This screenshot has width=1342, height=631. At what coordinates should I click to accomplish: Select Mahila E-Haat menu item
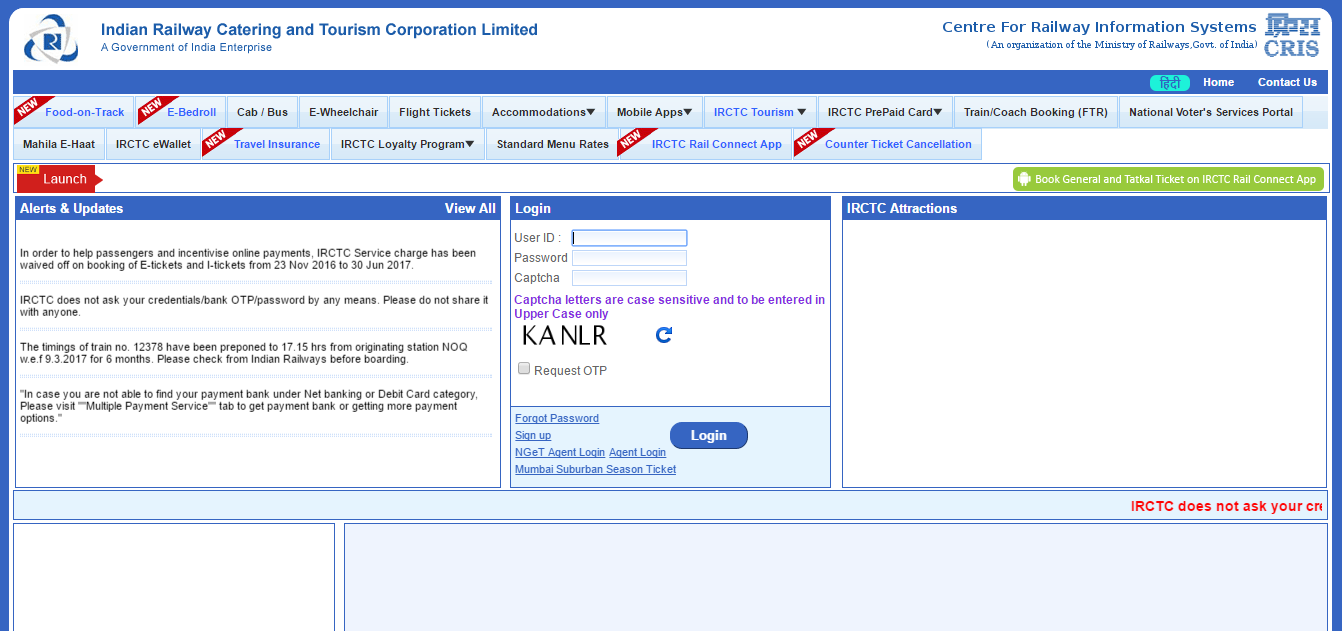(x=59, y=144)
